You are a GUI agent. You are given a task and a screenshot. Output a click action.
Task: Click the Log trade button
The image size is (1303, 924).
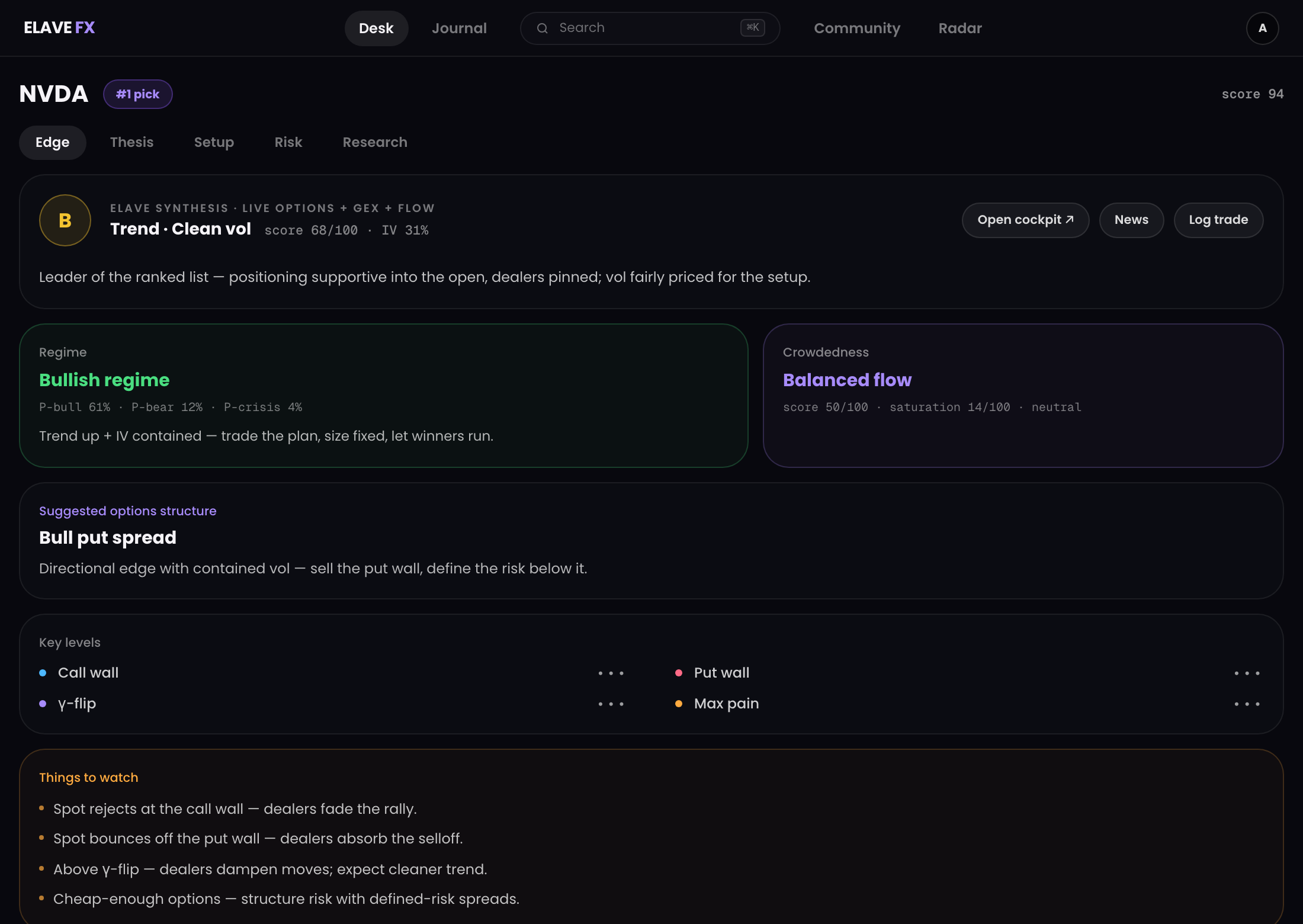pyautogui.click(x=1218, y=220)
